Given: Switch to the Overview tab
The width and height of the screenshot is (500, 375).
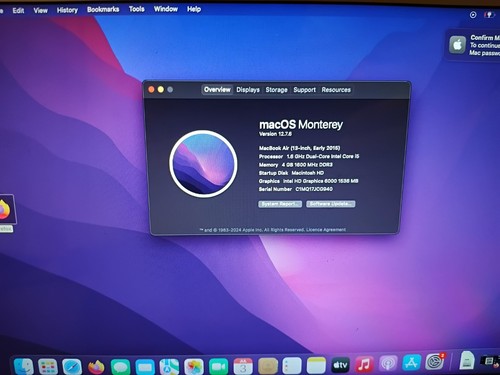Looking at the screenshot, I should pos(217,89).
